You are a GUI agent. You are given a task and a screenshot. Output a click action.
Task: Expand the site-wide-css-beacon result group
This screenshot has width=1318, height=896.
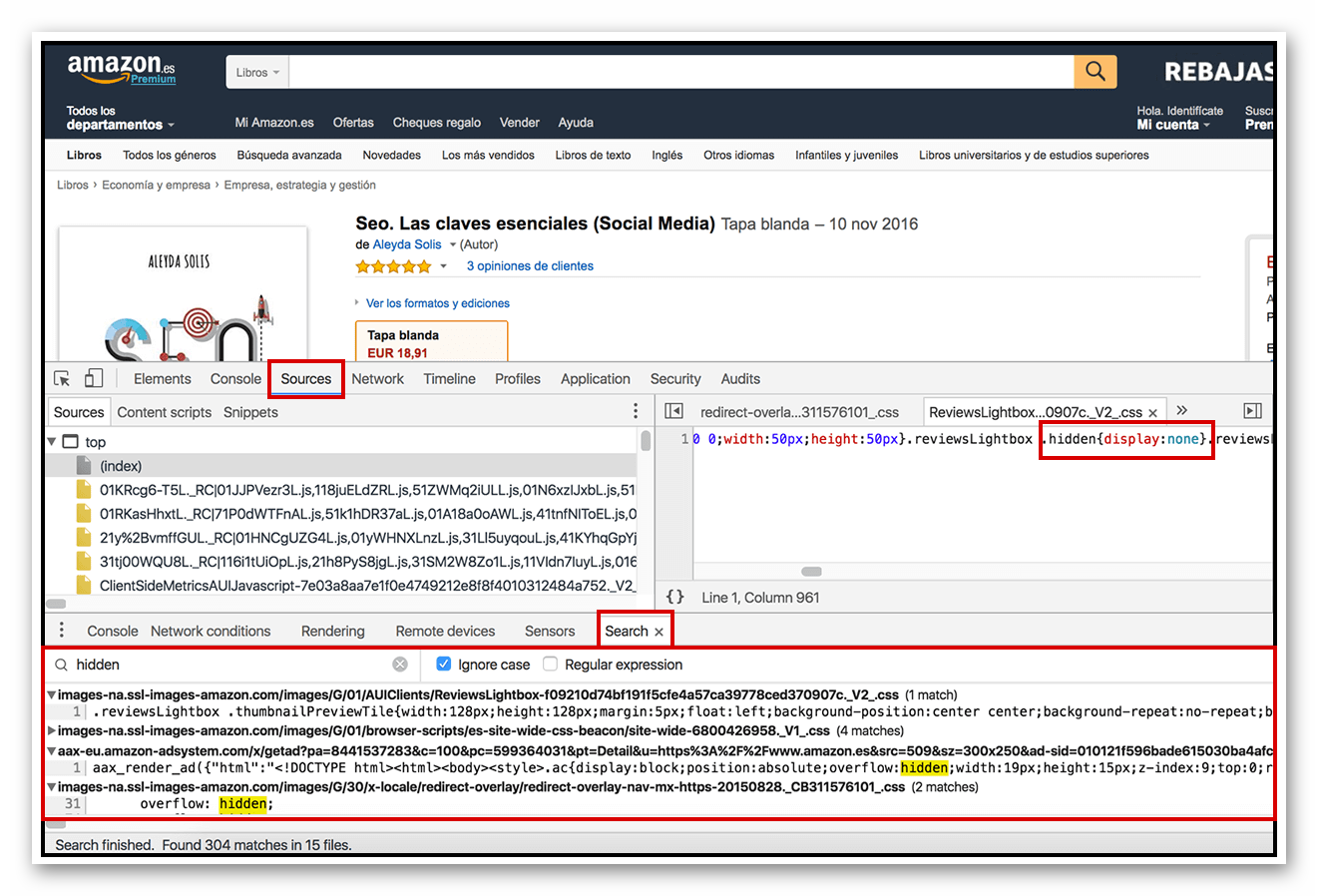pos(52,730)
